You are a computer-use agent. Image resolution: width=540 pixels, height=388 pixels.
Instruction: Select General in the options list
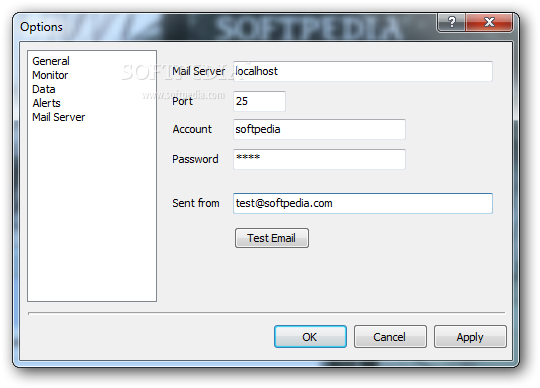point(51,61)
